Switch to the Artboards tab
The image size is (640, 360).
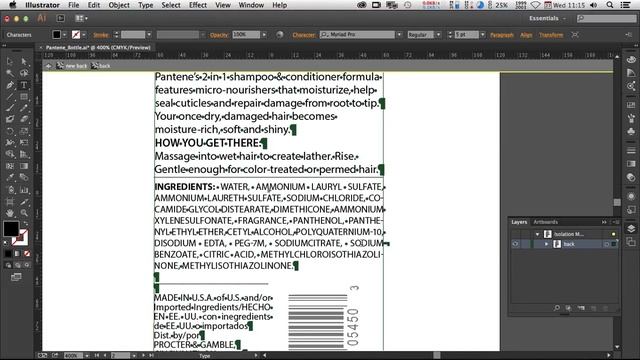click(545, 222)
